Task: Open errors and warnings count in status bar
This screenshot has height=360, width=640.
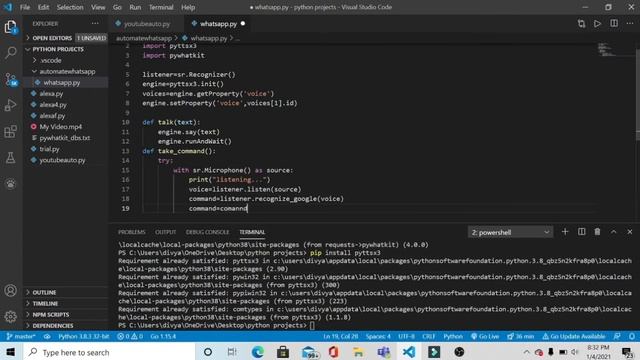Action: [x=130, y=336]
